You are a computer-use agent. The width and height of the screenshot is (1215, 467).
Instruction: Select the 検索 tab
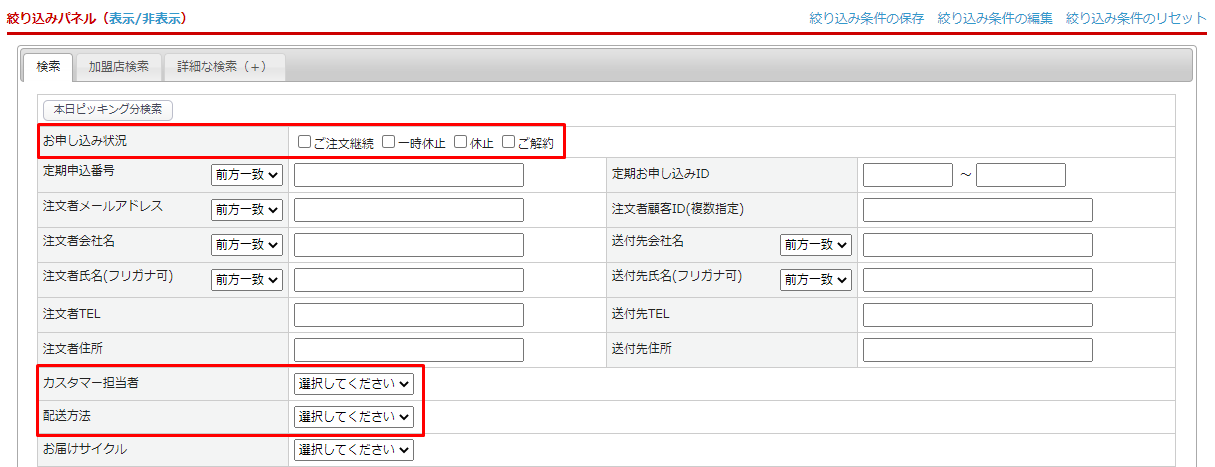tap(48, 67)
